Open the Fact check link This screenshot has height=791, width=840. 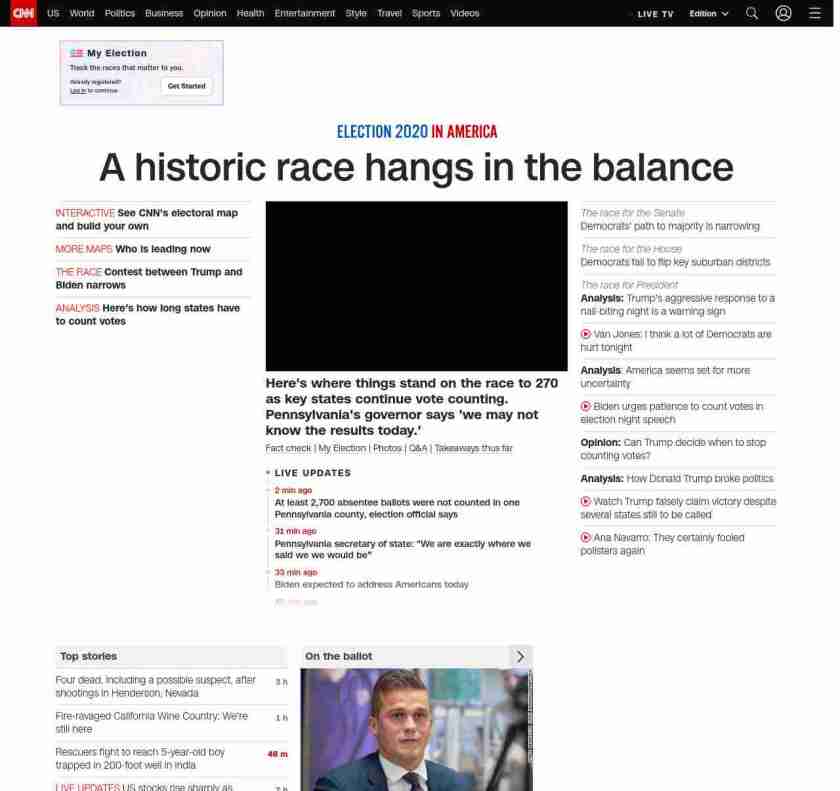coord(288,448)
